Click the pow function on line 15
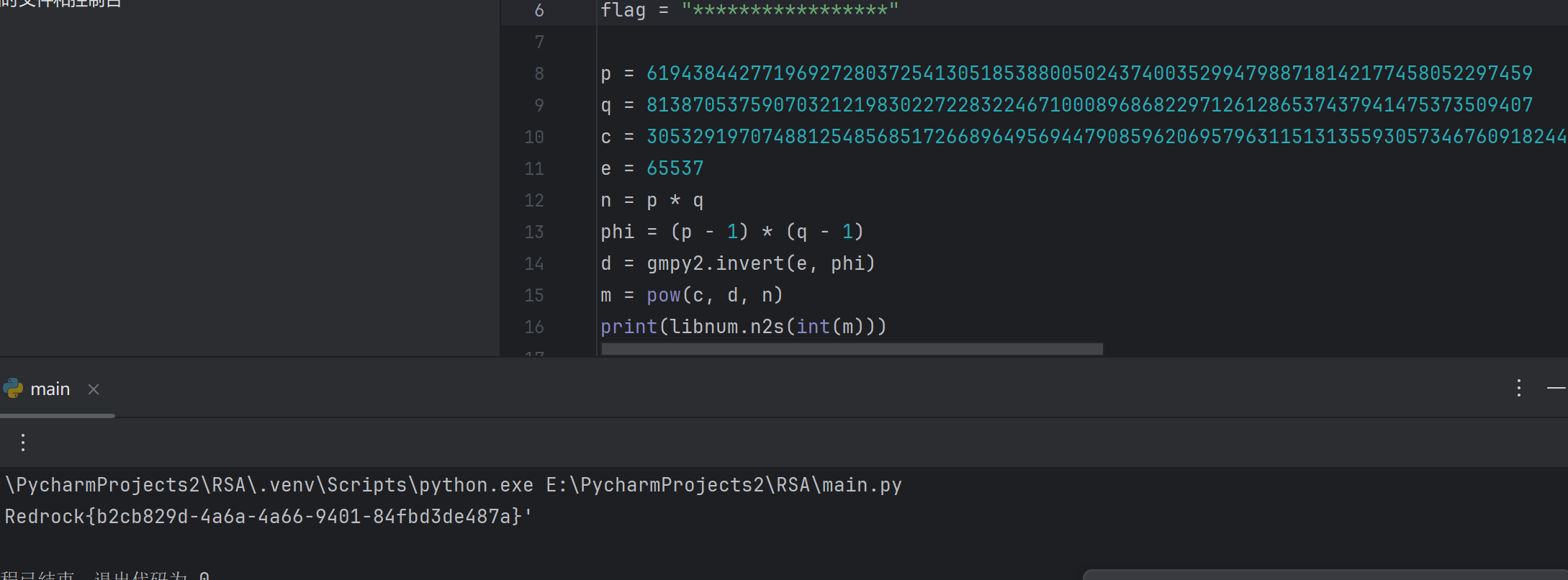Image resolution: width=1568 pixels, height=580 pixels. click(x=663, y=295)
